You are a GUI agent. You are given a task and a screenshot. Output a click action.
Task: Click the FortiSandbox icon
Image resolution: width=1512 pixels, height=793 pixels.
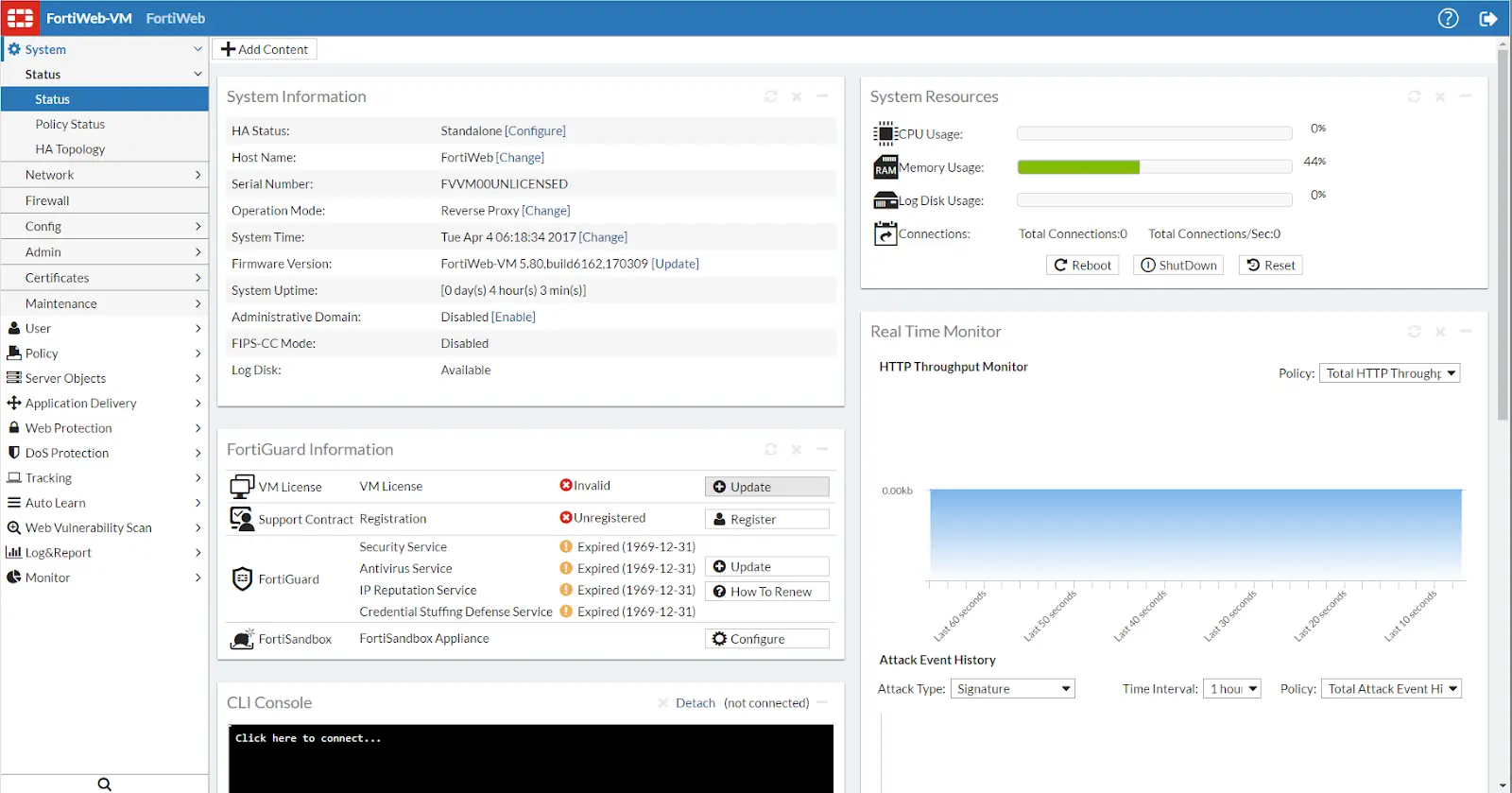coord(243,639)
